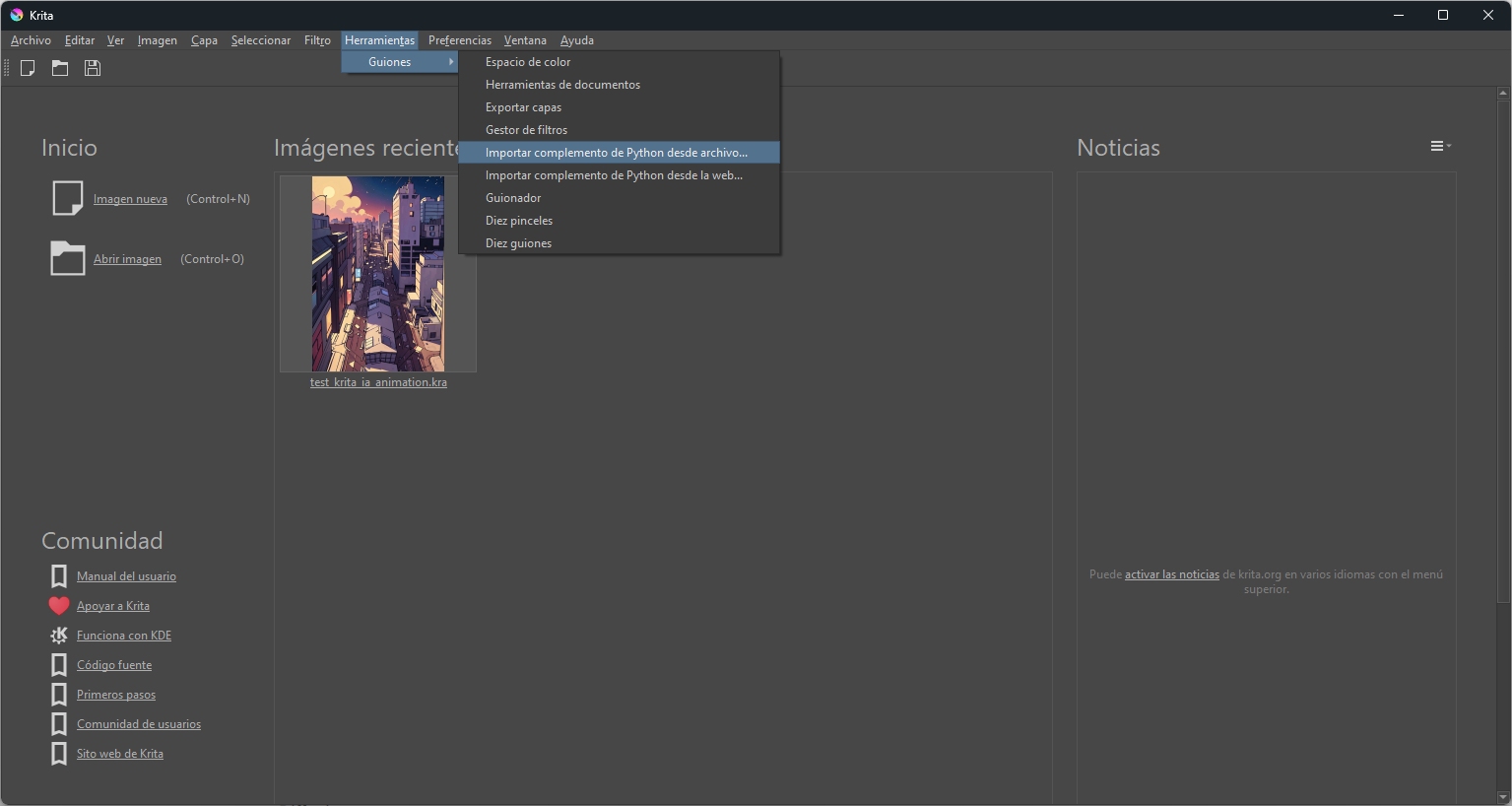The height and width of the screenshot is (806, 1512).
Task: Click the scrollbar up arrow at right edge
Action: [x=1503, y=94]
